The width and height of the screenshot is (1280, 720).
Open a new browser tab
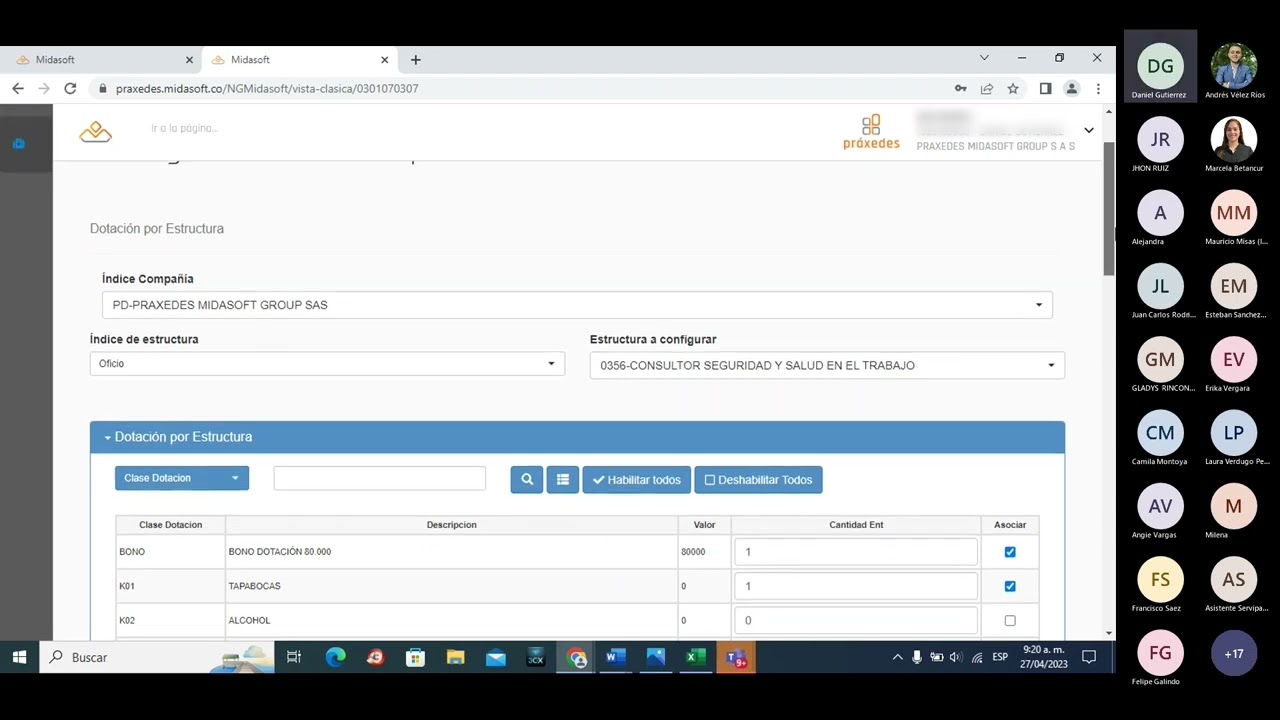[416, 60]
